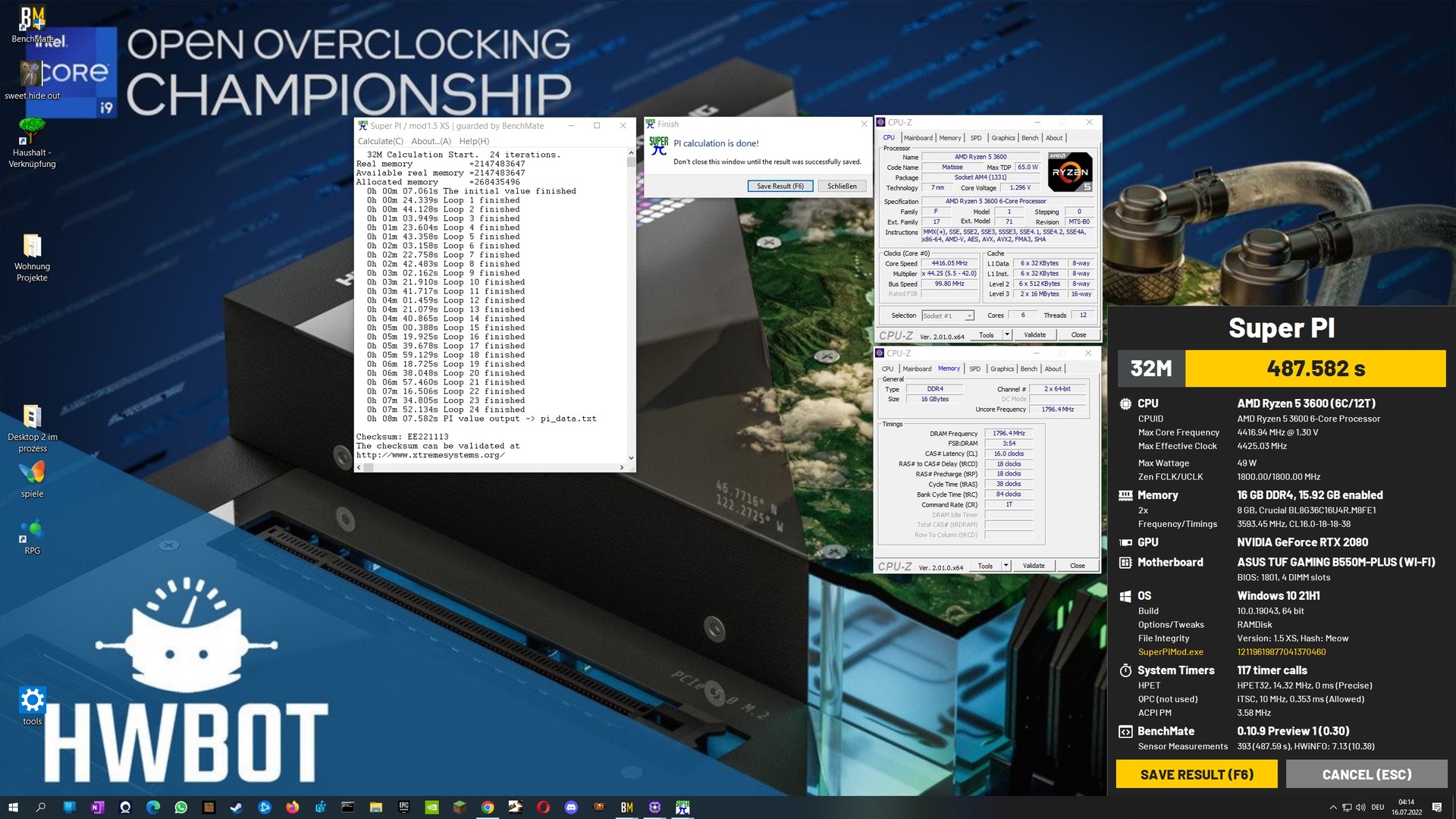
Task: Click the 487.582 s result value
Action: (x=1316, y=369)
